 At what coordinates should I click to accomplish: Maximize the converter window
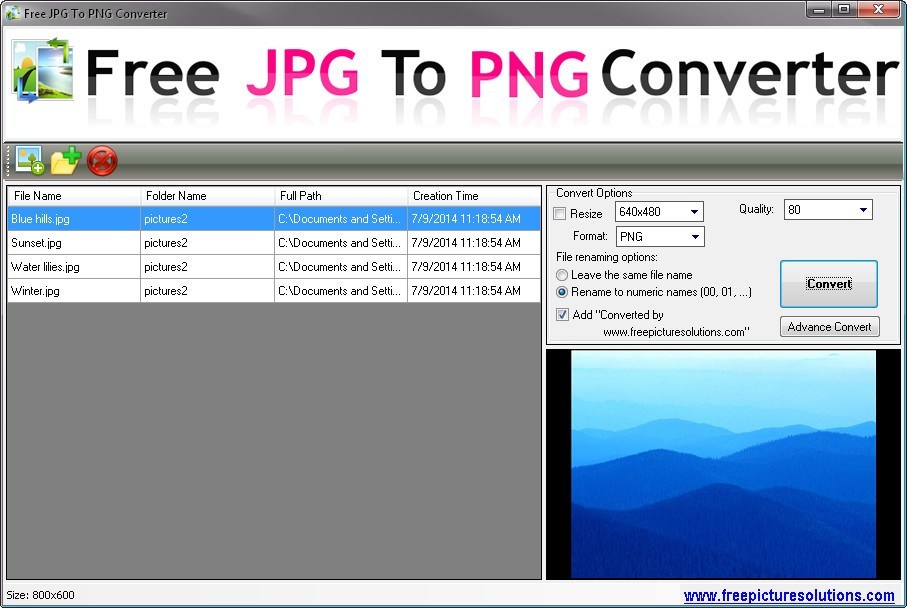(844, 9)
